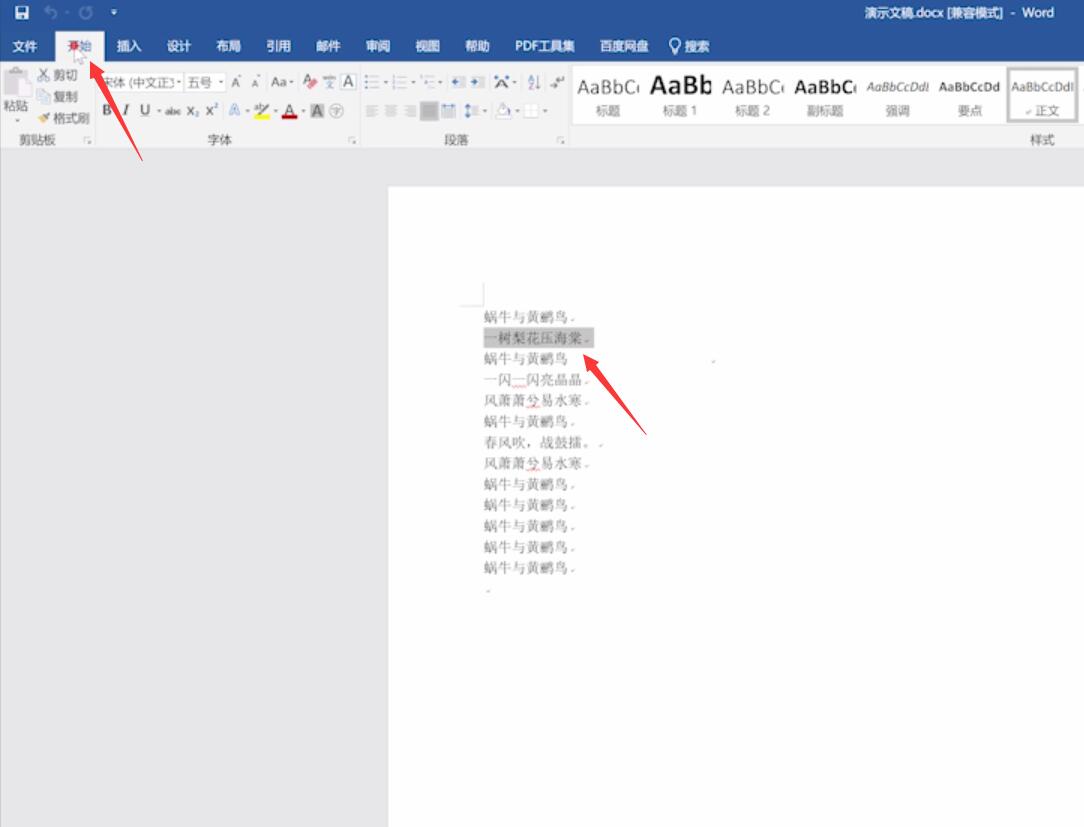
Task: Click the 搜索 search box
Action: pos(689,46)
